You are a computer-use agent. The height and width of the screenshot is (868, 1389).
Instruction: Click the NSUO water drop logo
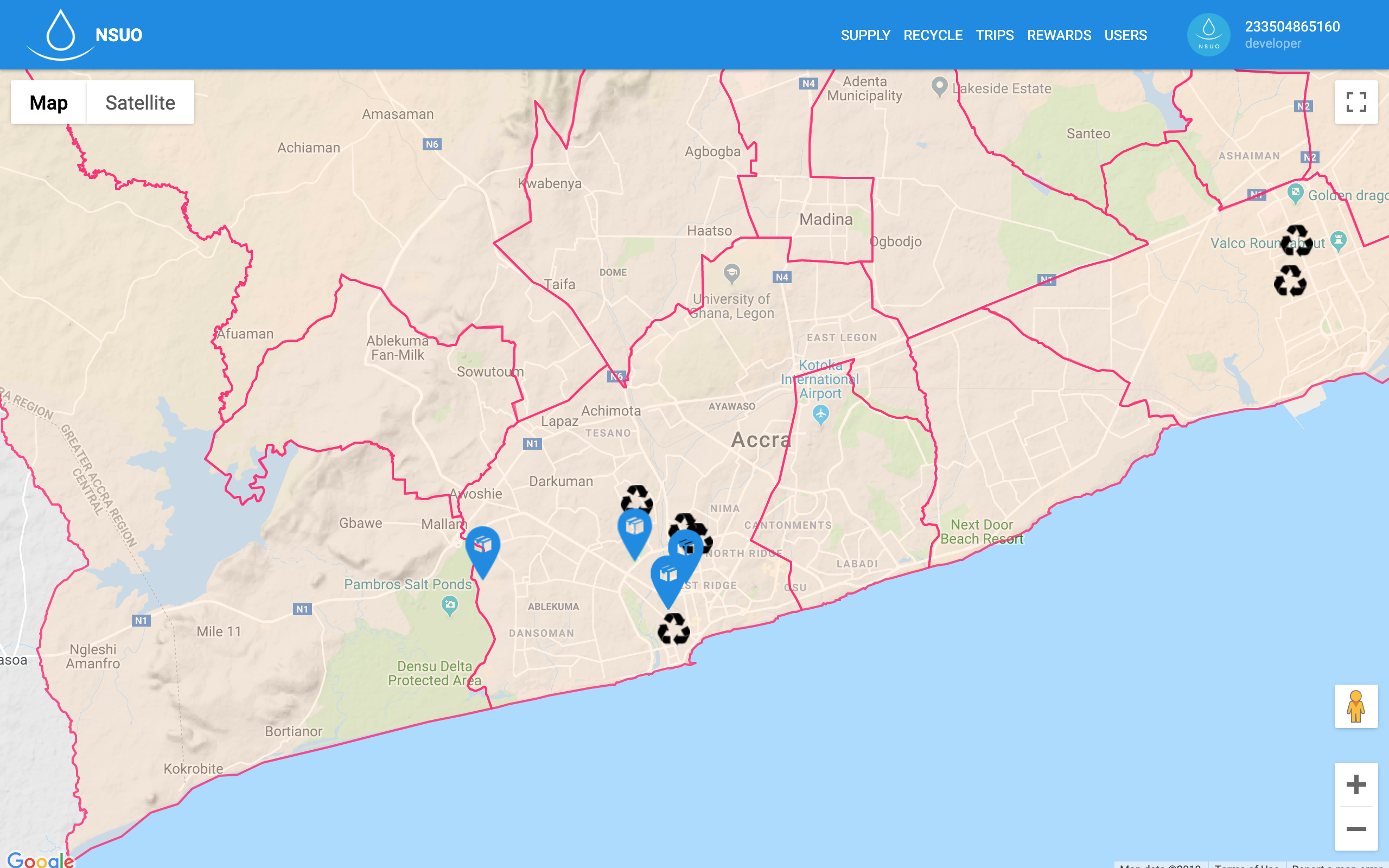pos(61,34)
